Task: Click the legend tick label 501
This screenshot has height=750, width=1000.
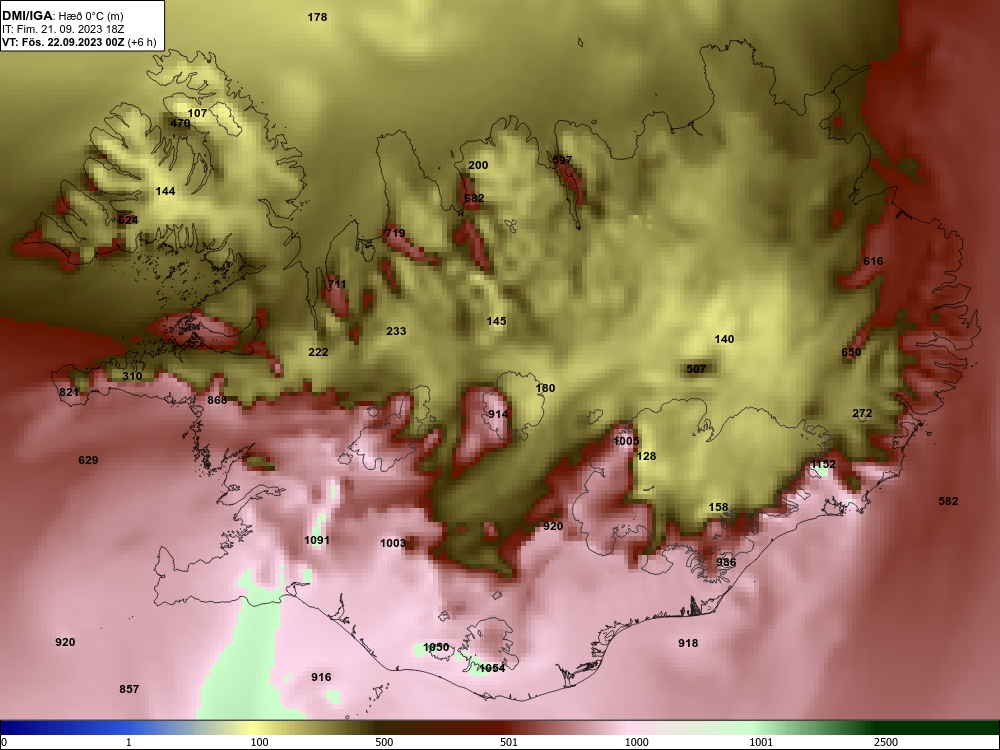Action: pos(509,743)
